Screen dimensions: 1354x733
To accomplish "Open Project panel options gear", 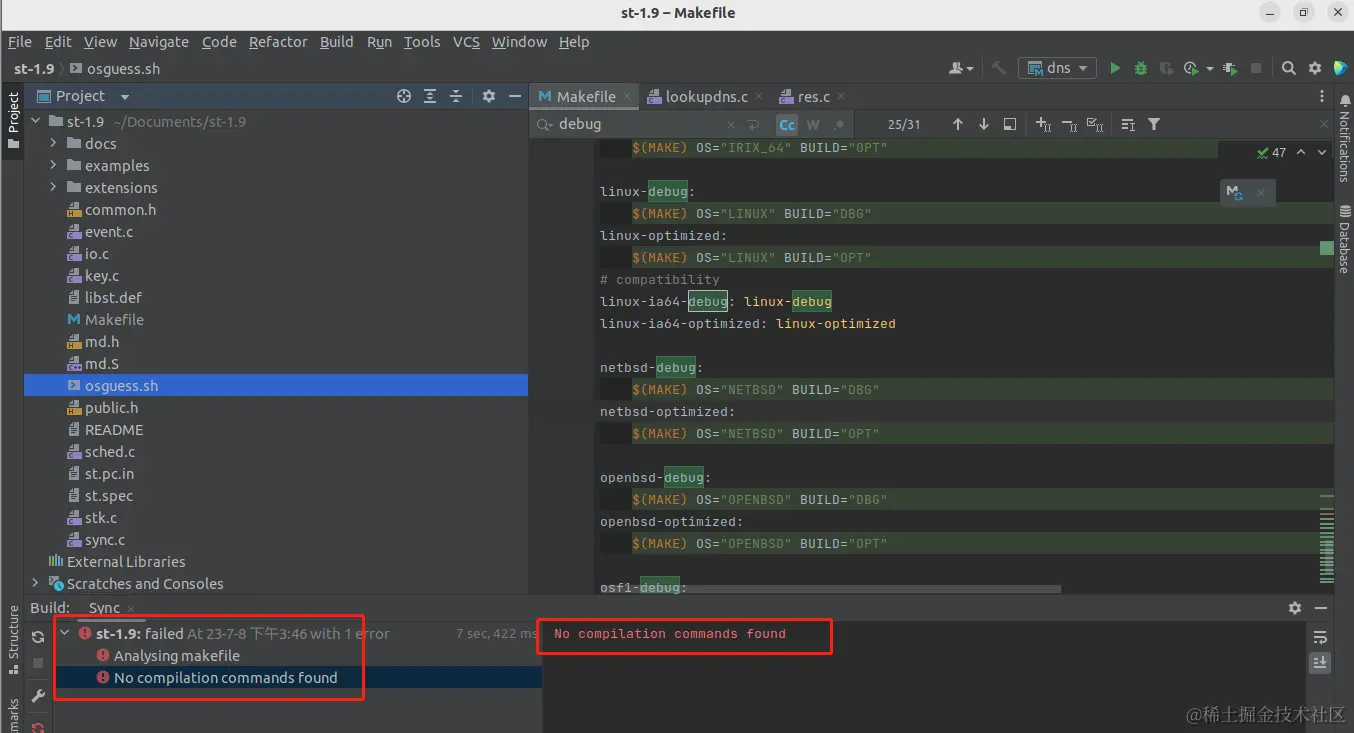I will pos(489,96).
